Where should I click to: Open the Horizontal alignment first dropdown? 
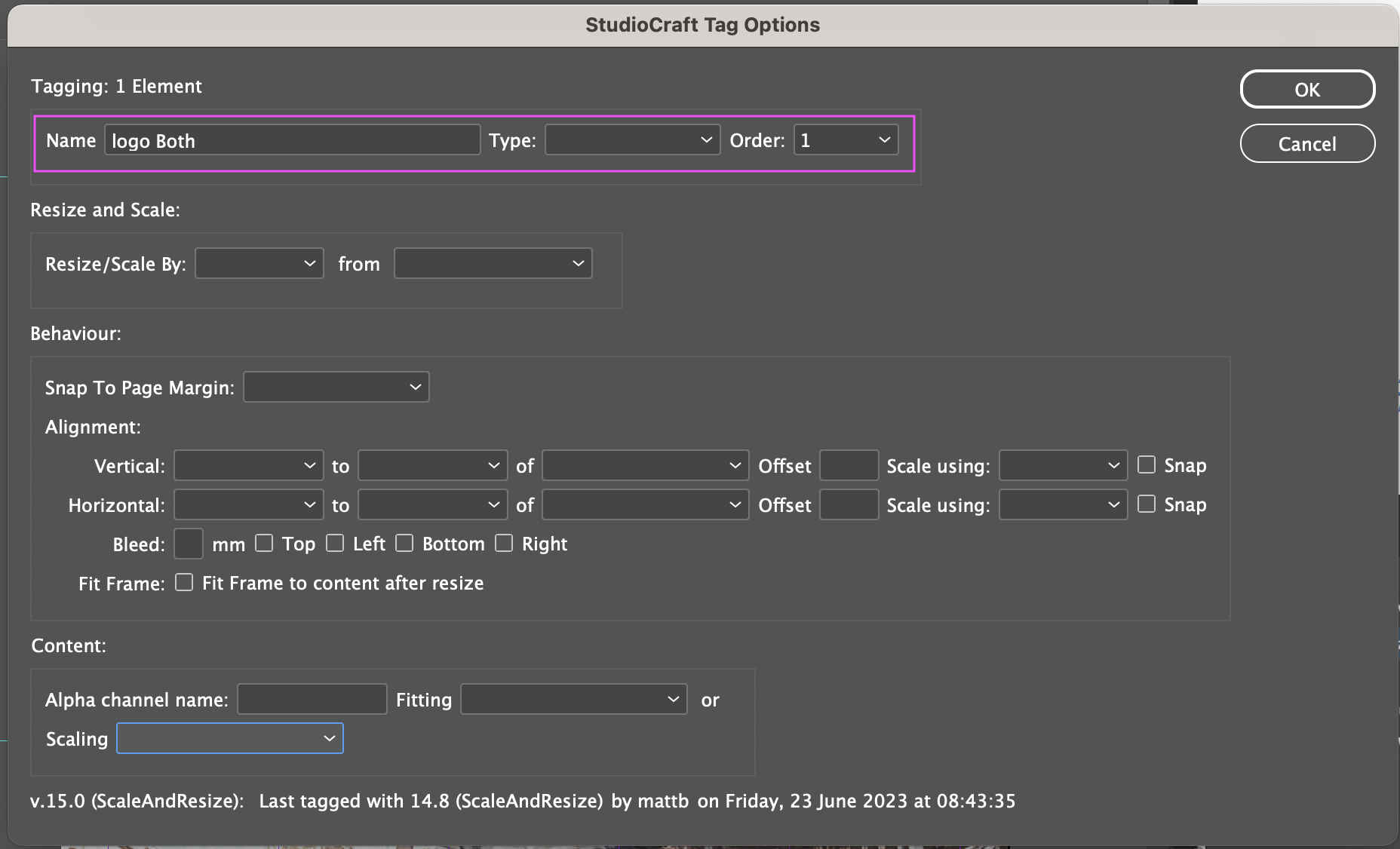point(249,504)
